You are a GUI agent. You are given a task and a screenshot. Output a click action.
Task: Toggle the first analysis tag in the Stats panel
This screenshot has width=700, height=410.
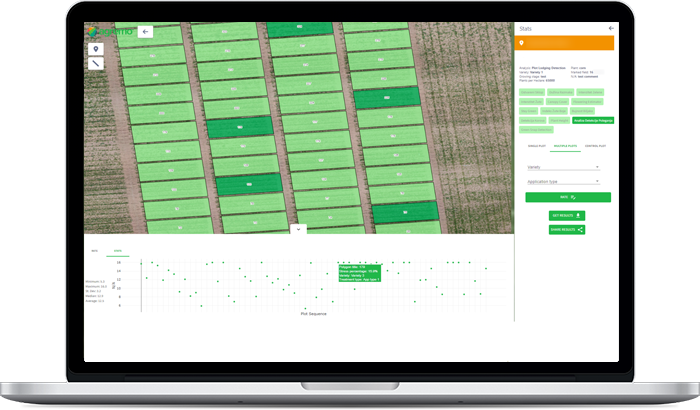click(531, 92)
